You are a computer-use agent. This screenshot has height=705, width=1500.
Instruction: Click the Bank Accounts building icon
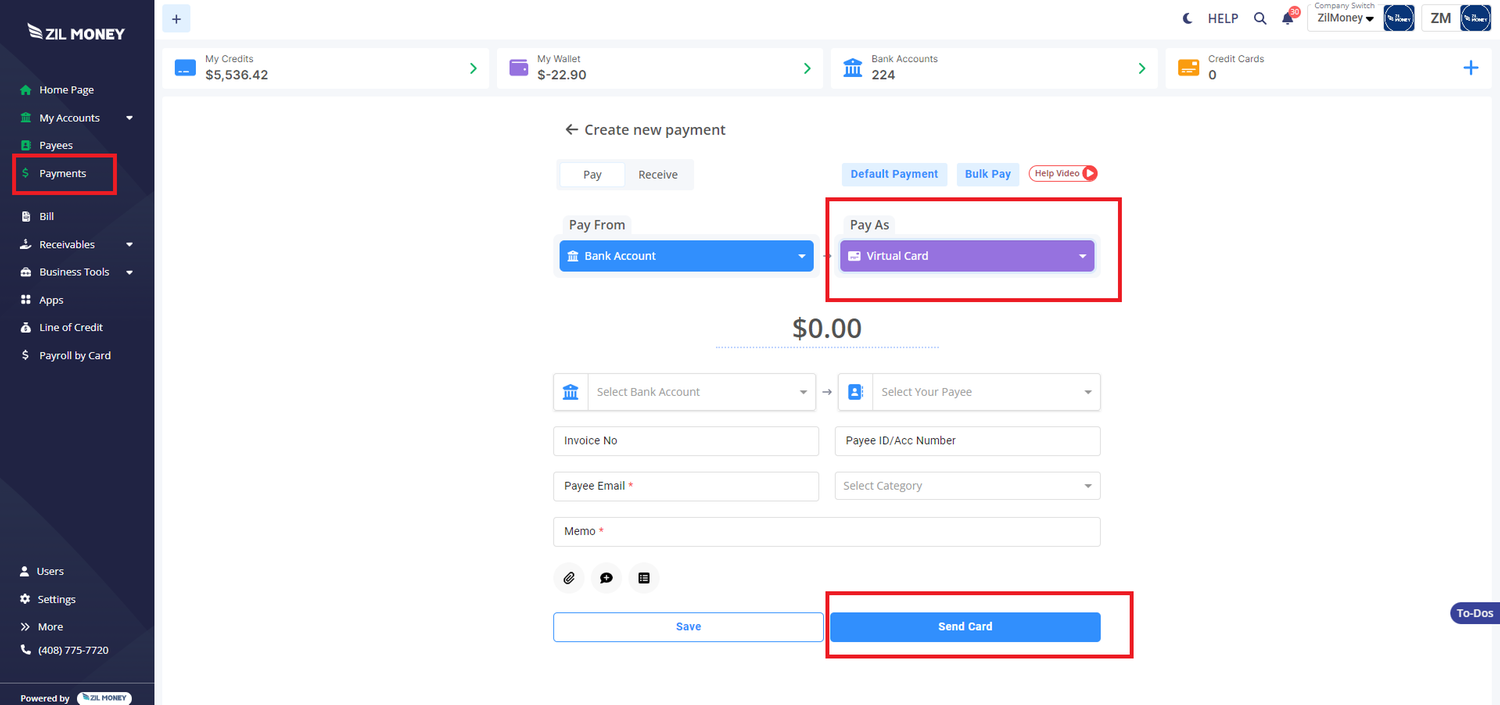pos(853,68)
